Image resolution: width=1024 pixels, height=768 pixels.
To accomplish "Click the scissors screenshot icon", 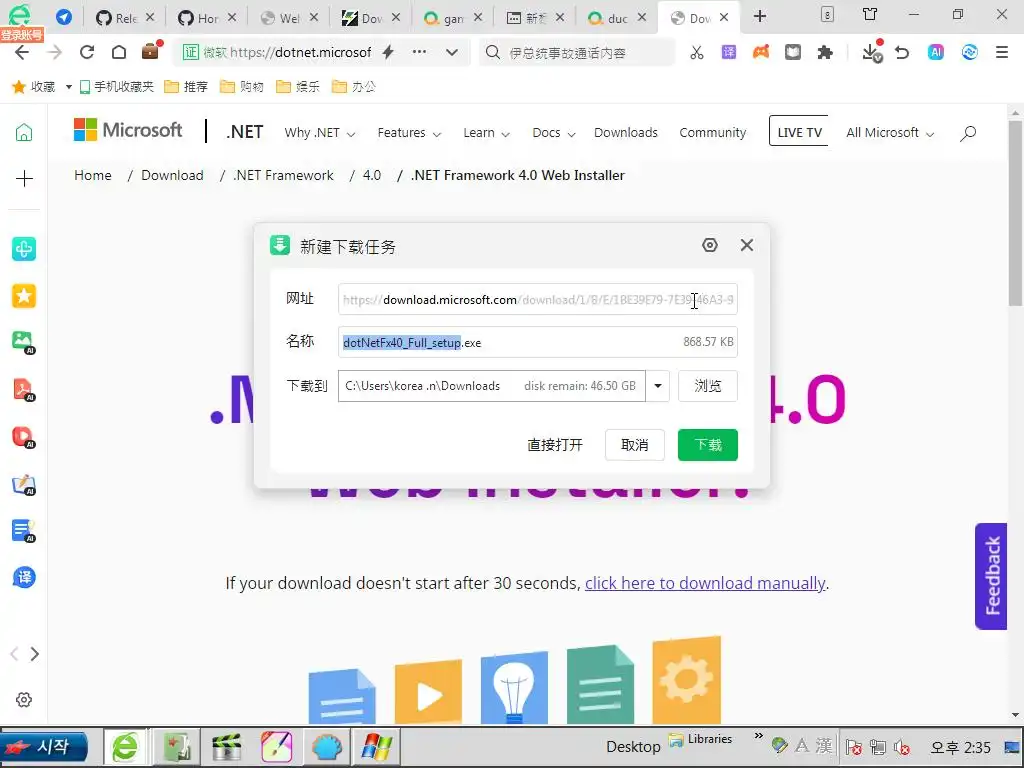I will tap(697, 52).
